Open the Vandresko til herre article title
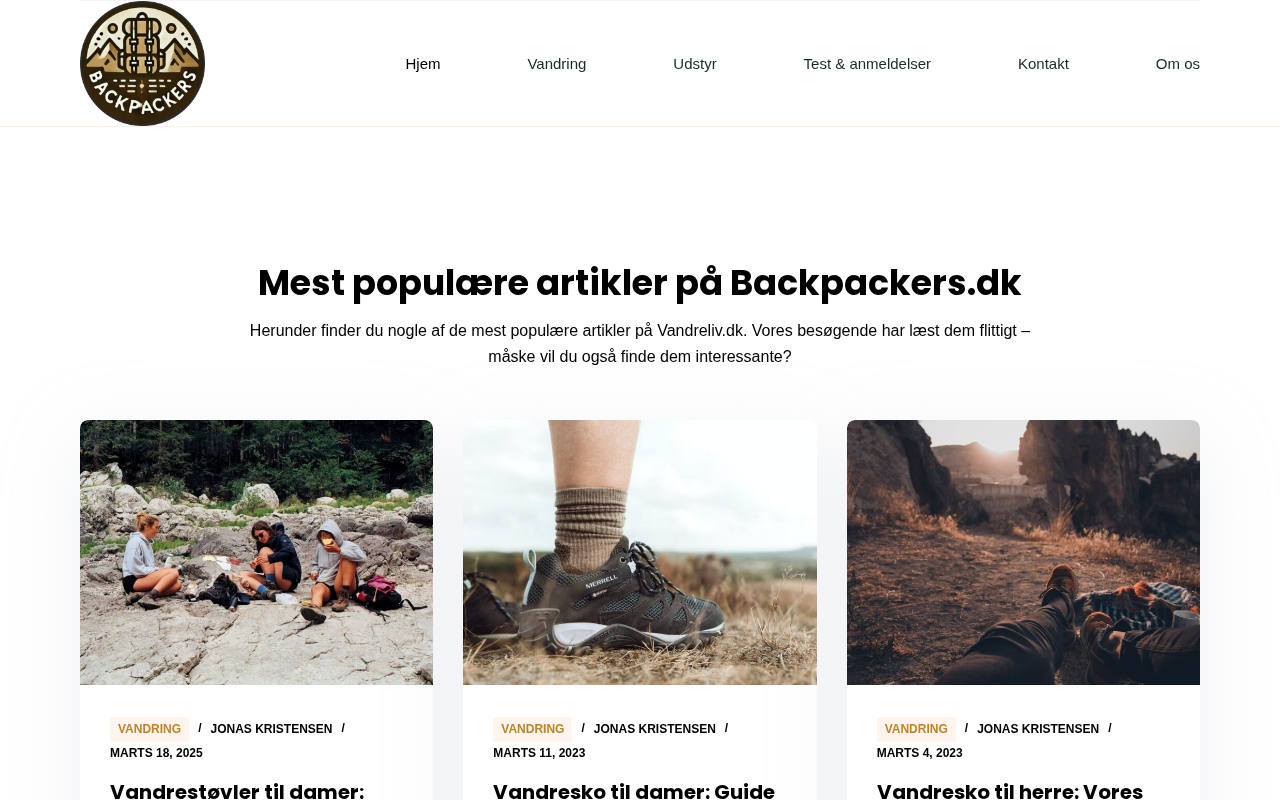This screenshot has height=800, width=1280. coord(1010,791)
